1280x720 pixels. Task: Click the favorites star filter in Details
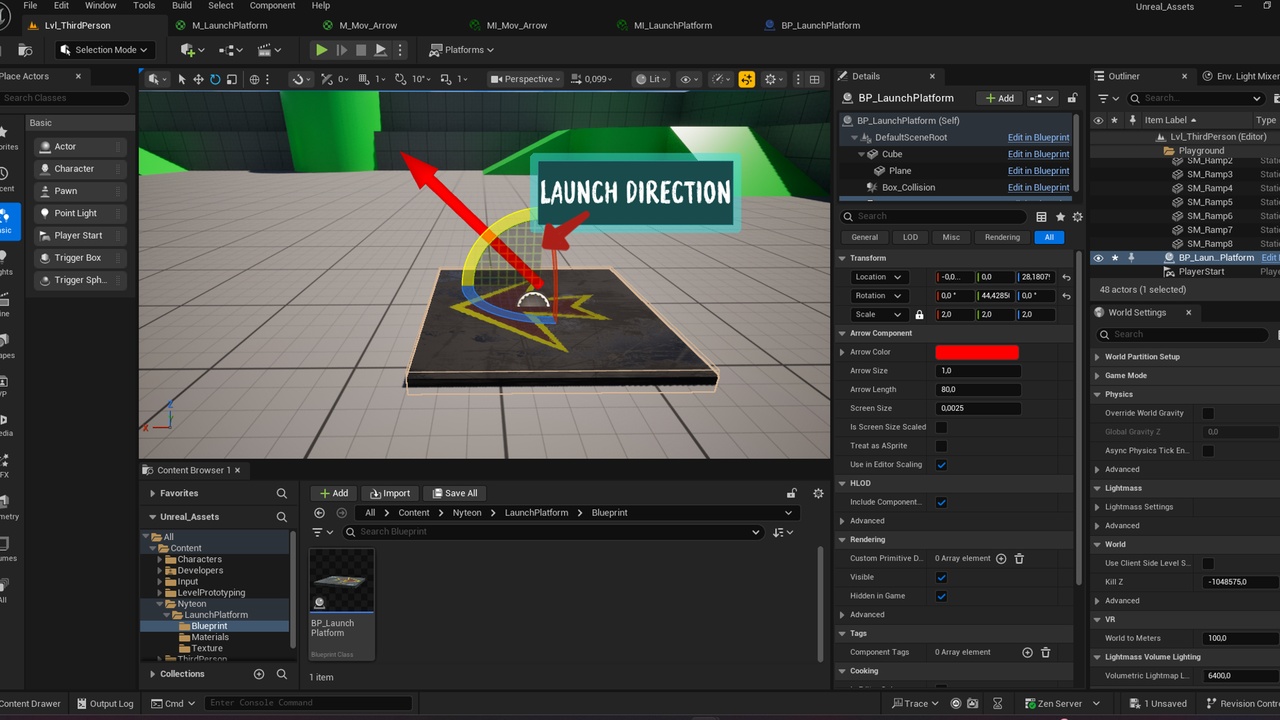(x=1060, y=216)
